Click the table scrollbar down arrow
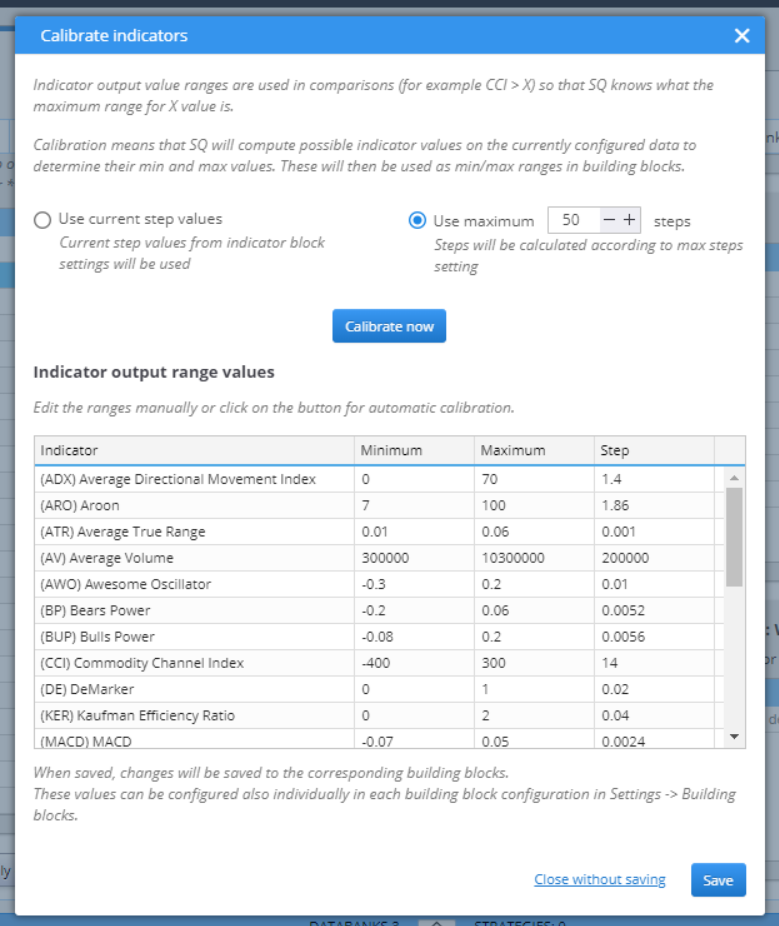Image resolution: width=779 pixels, height=926 pixels. click(x=734, y=736)
